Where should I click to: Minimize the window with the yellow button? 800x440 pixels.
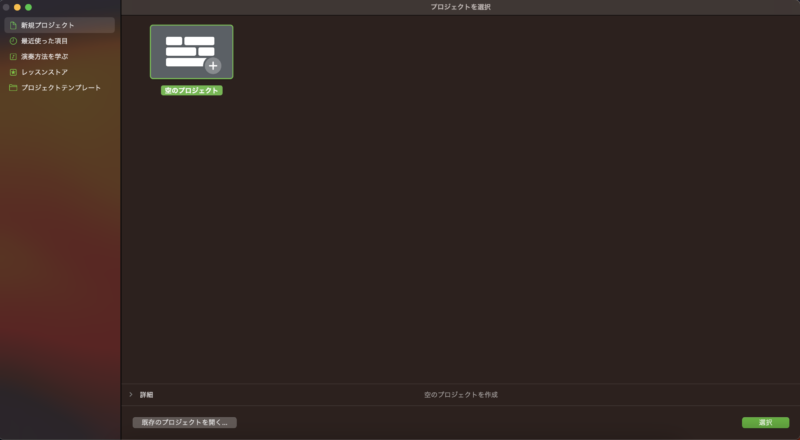pos(17,7)
